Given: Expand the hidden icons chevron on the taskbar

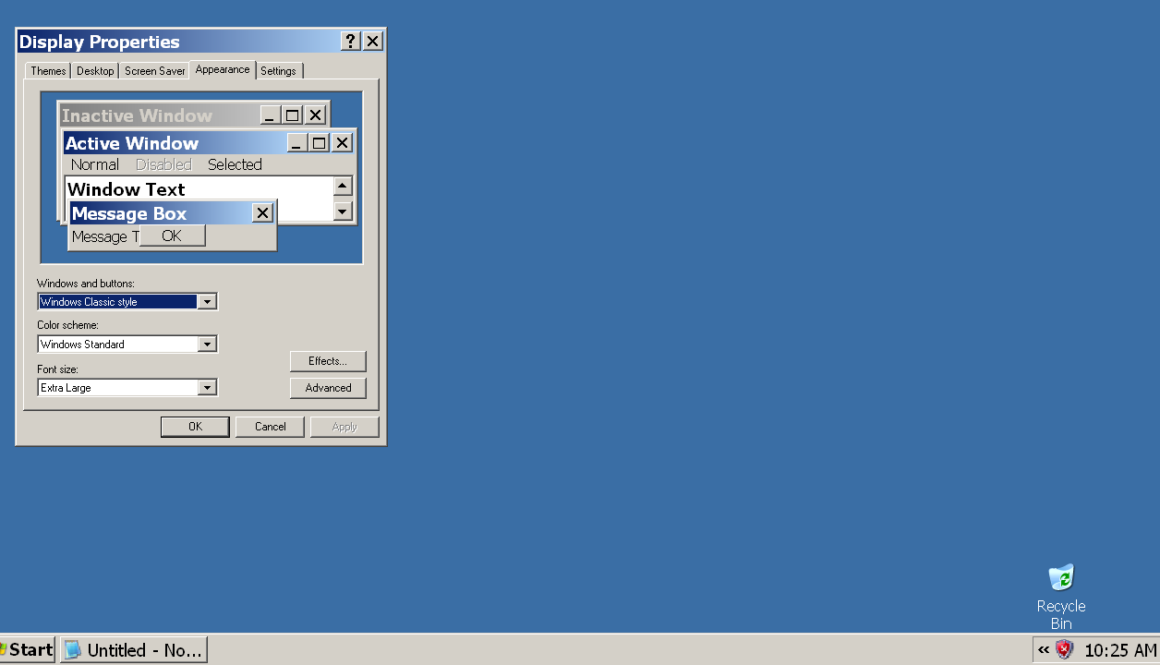Looking at the screenshot, I should (x=1043, y=649).
